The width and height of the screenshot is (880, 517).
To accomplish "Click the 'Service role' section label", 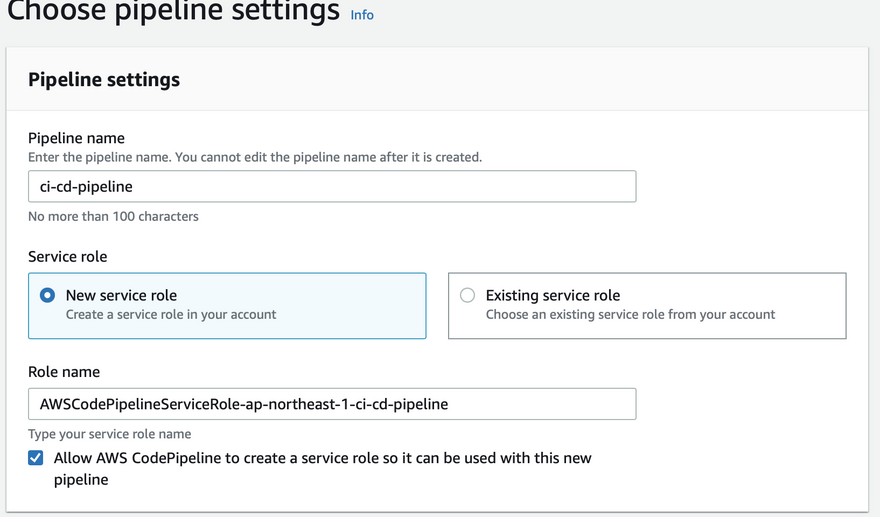I will [x=67, y=256].
